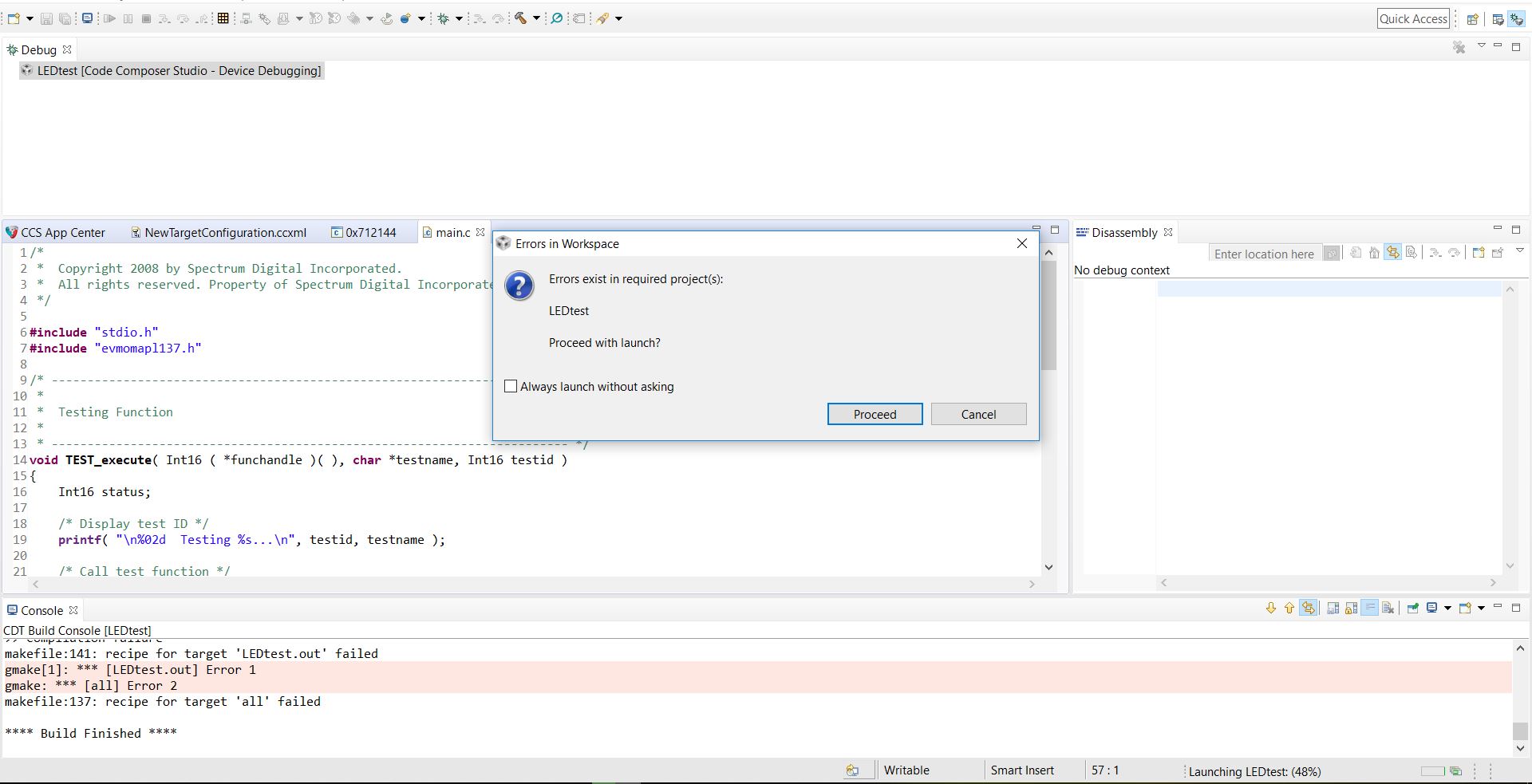Open dropdown next to Debug bug icon

[x=459, y=18]
